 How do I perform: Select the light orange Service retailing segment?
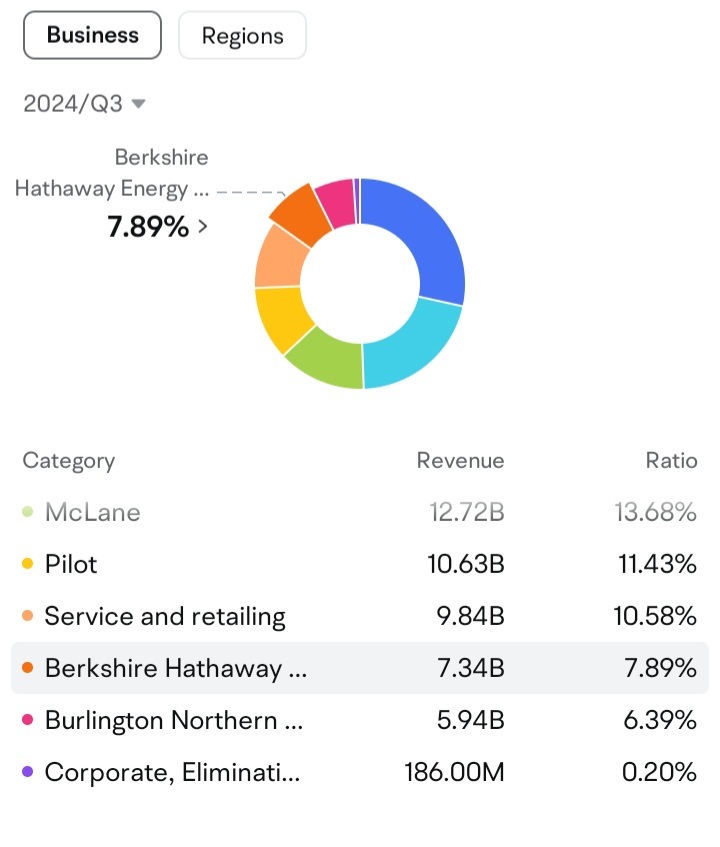click(277, 259)
